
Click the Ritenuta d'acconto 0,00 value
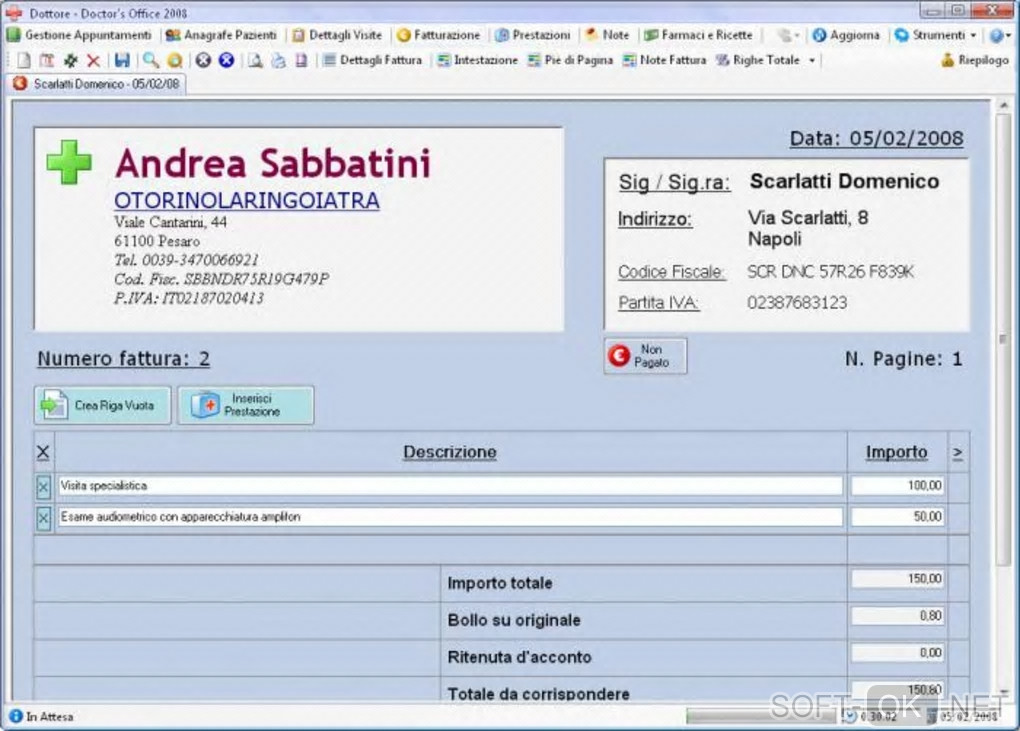[x=898, y=653]
